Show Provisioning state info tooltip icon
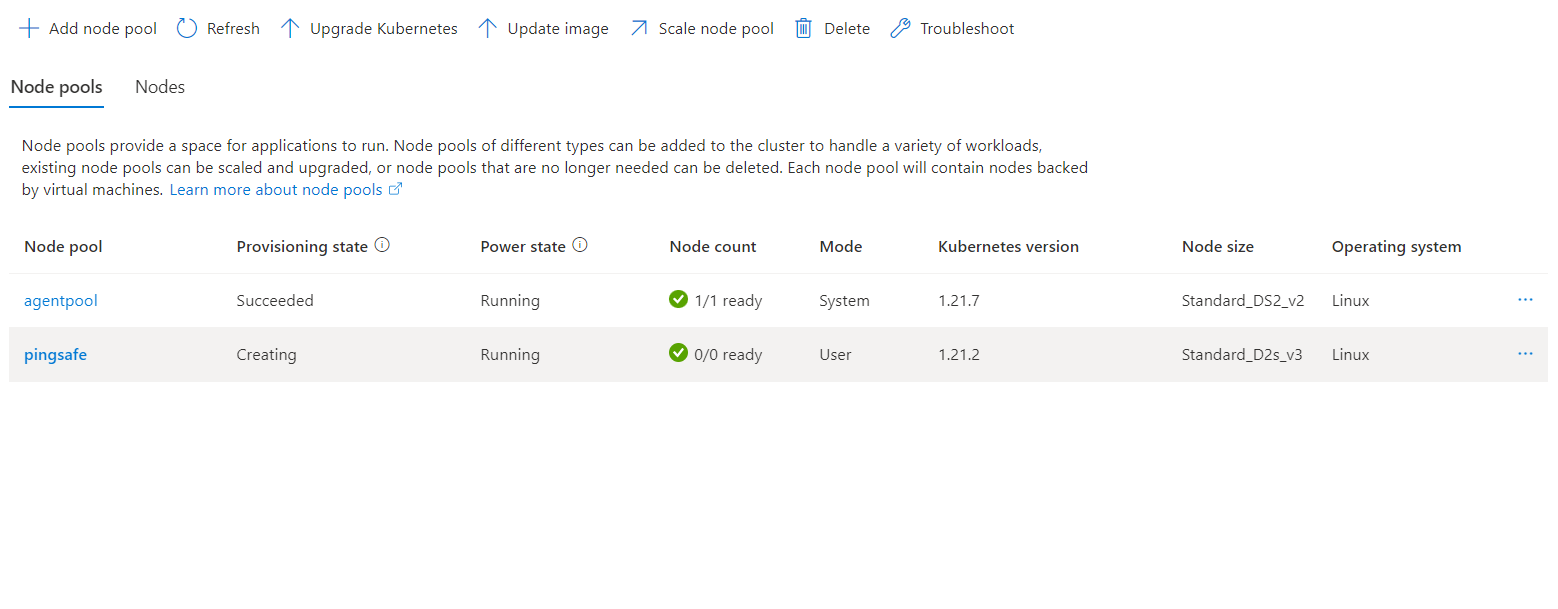 click(x=382, y=246)
